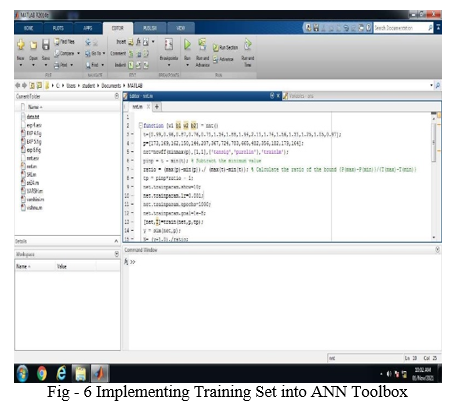
Task: Click the Print button
Action: click(61, 65)
